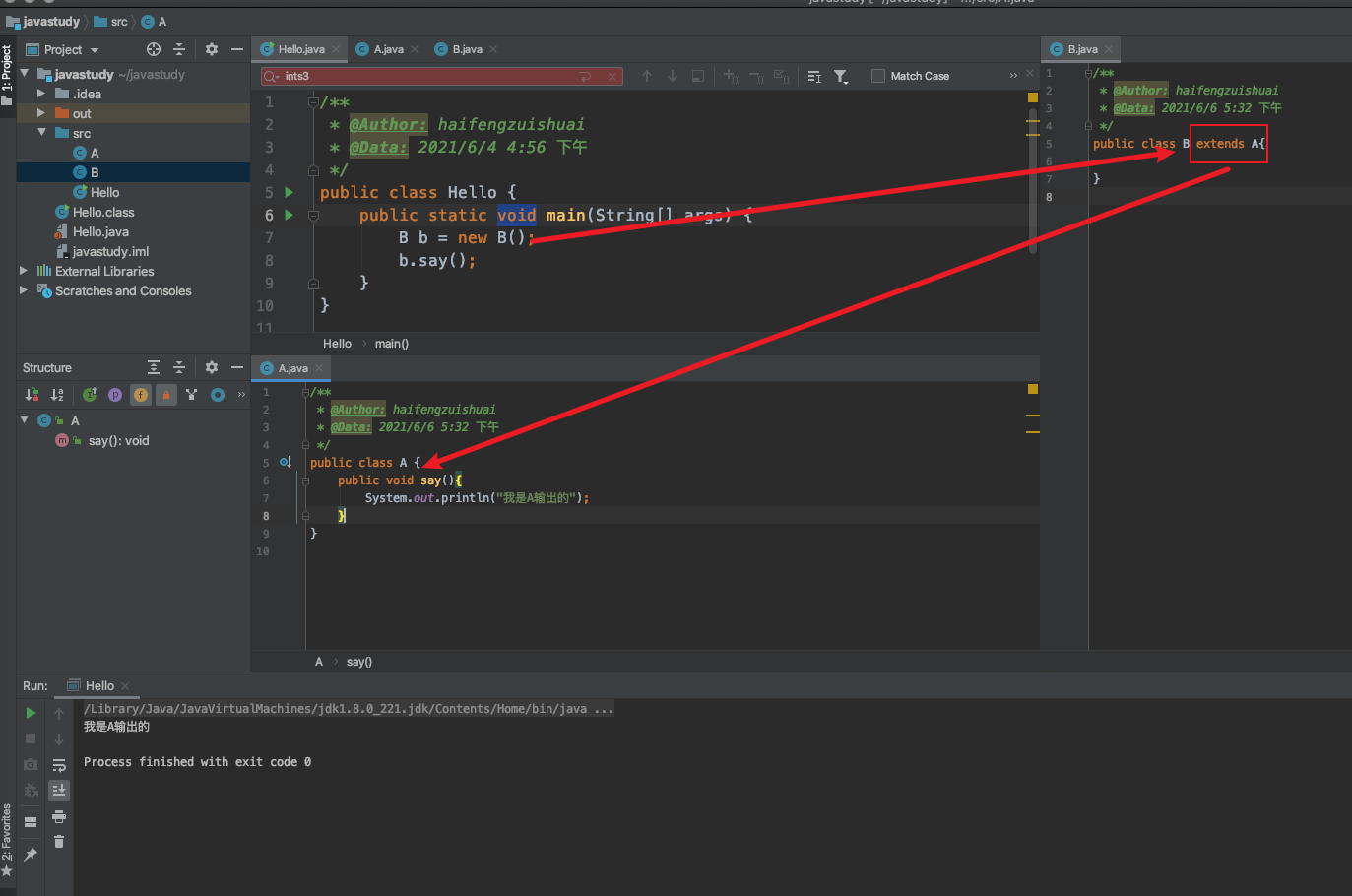Collapse all nodes in Structure panel
This screenshot has height=896, width=1352.
click(179, 367)
